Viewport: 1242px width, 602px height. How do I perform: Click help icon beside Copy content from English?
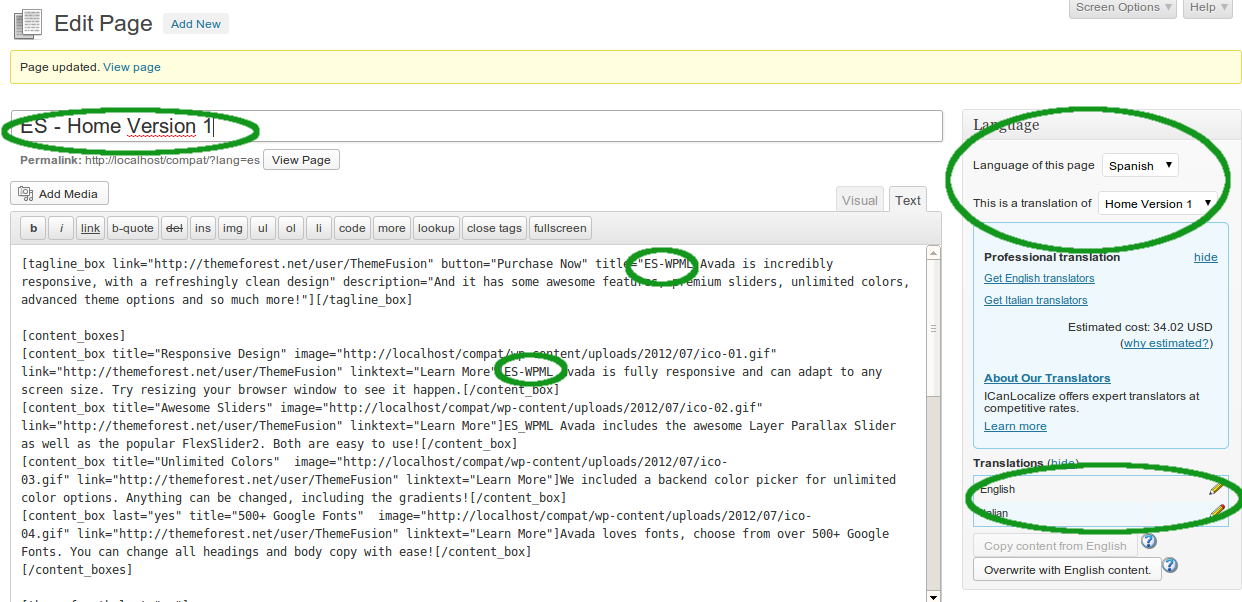1147,540
